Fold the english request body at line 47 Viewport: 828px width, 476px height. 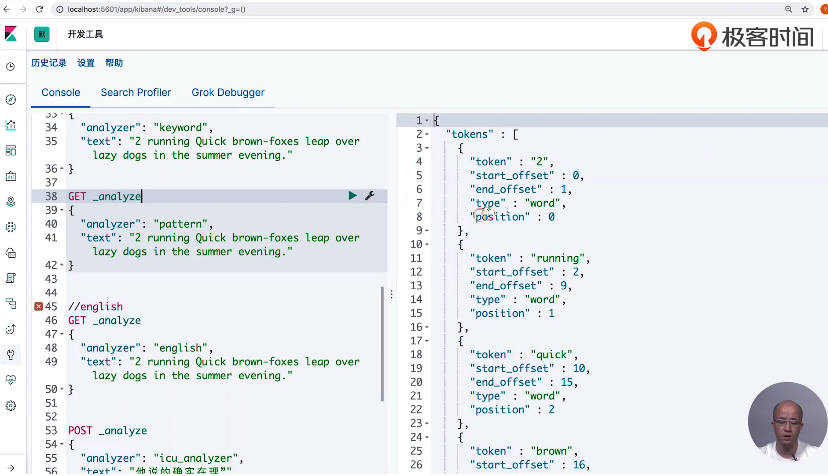pos(60,334)
